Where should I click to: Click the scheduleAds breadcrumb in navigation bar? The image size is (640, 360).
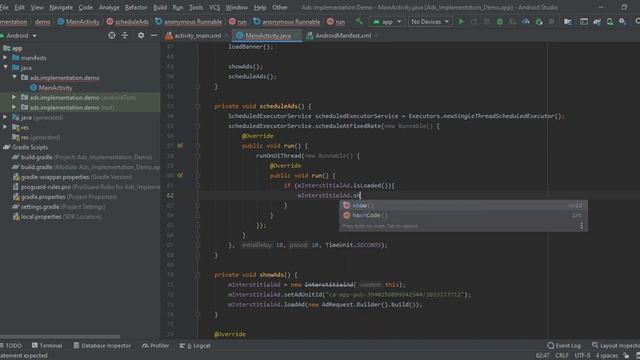pos(127,22)
